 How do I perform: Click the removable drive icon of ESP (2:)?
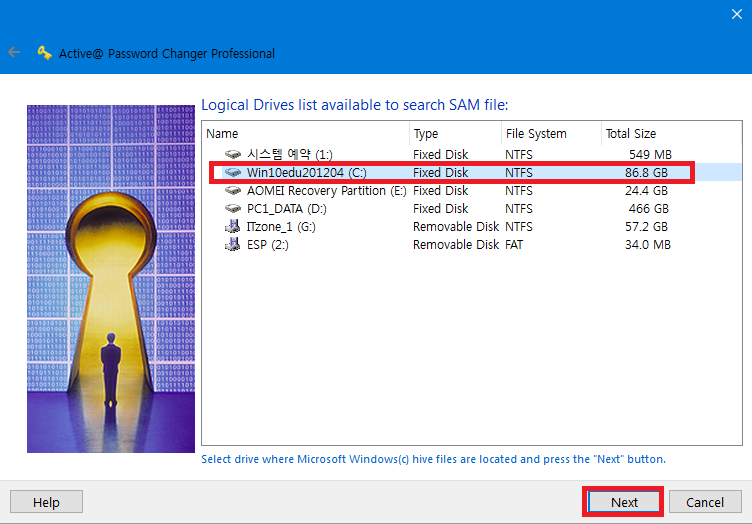tap(233, 245)
